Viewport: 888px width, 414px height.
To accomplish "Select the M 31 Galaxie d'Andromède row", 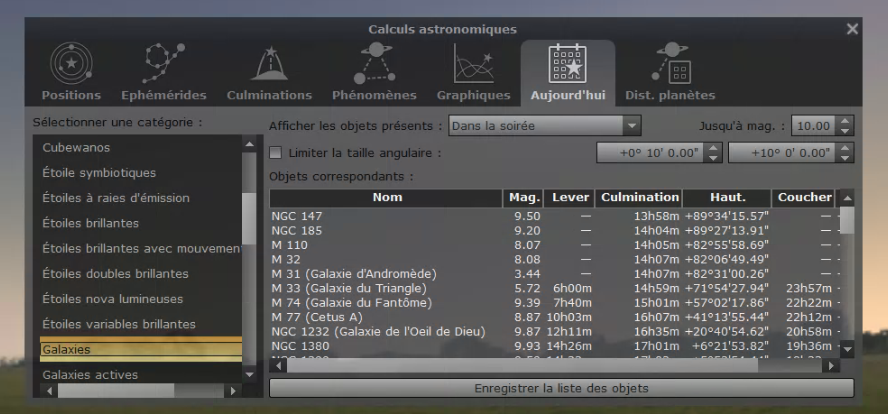I will click(x=552, y=274).
